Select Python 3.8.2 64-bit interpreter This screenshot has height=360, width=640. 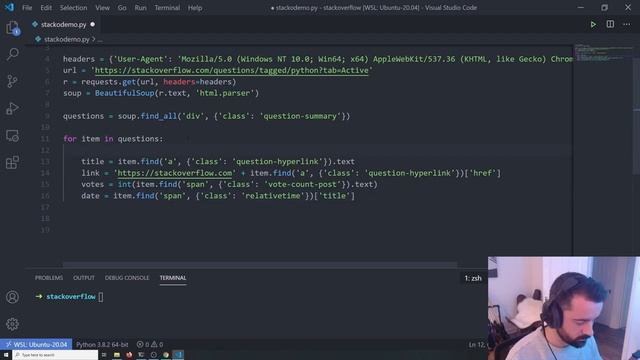pos(102,344)
